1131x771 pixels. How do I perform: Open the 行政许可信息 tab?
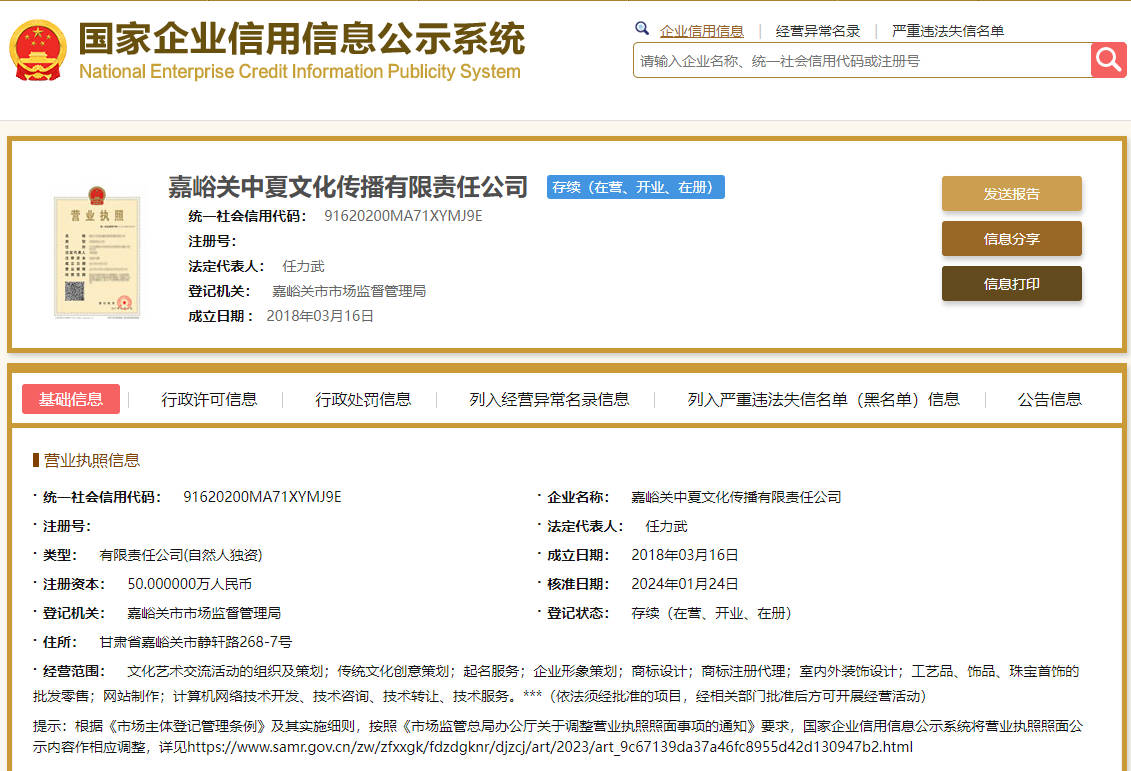[209, 399]
